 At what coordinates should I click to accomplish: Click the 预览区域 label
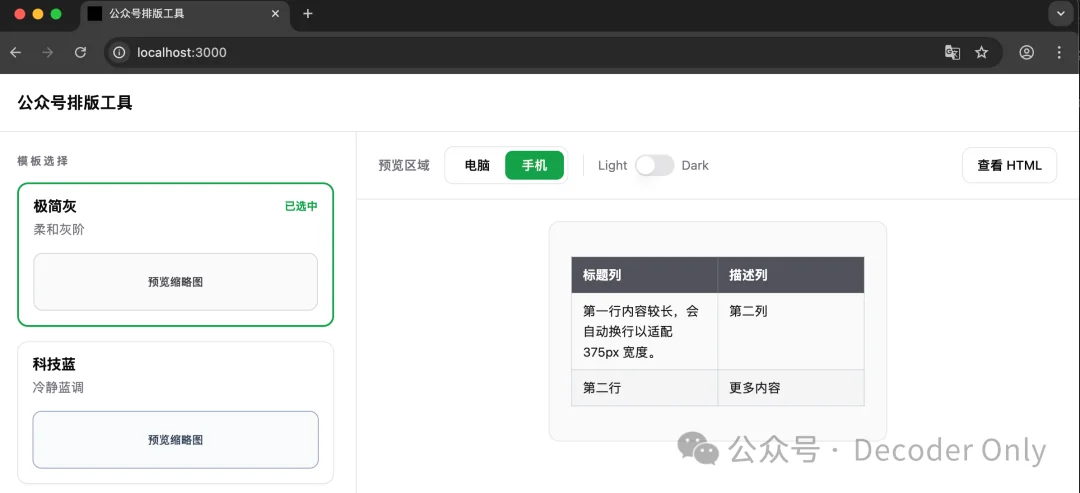click(x=404, y=165)
